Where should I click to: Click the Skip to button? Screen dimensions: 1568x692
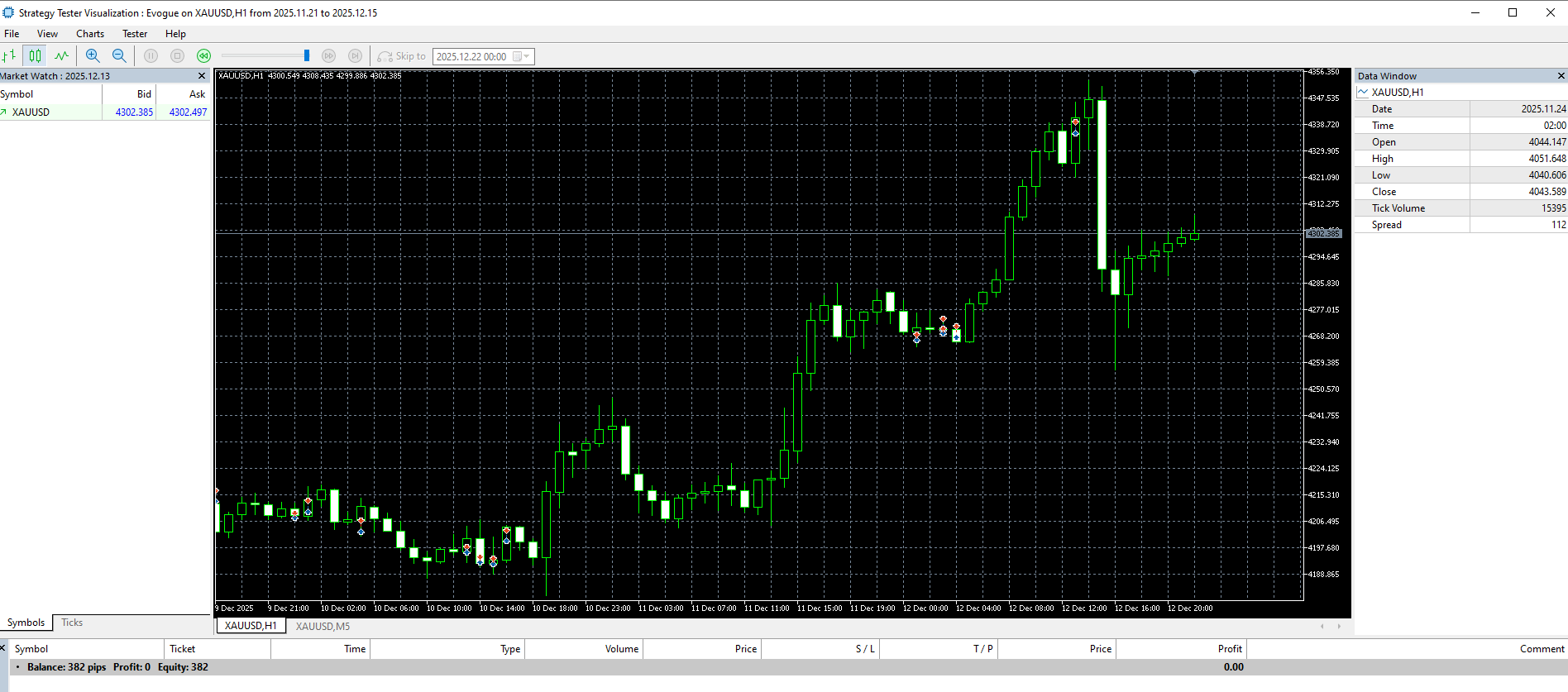[x=402, y=56]
